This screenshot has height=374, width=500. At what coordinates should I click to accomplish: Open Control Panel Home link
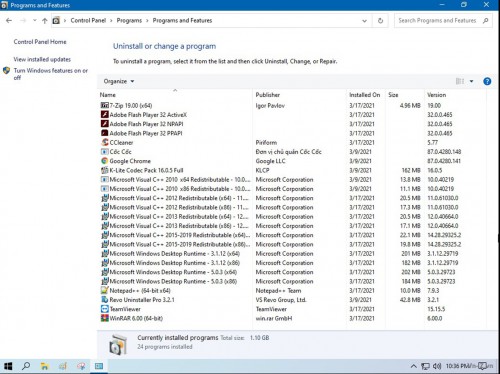point(40,42)
